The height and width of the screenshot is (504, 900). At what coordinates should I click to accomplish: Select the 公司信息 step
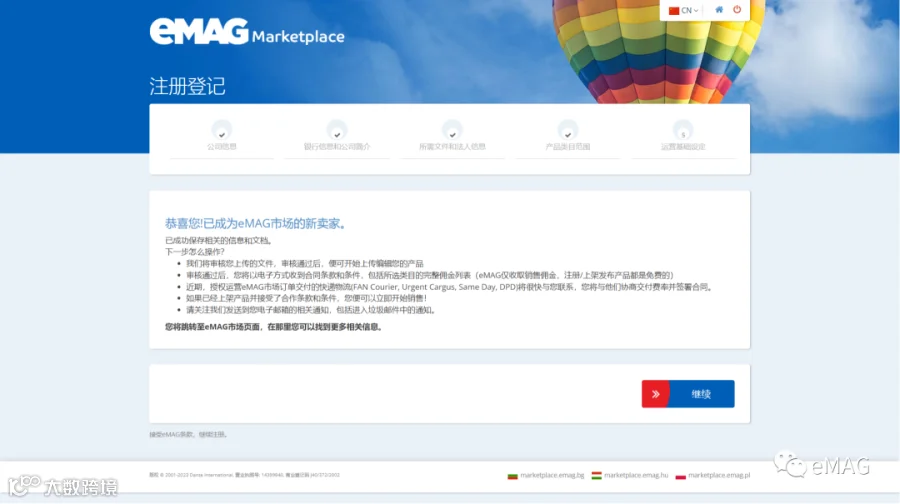point(222,137)
